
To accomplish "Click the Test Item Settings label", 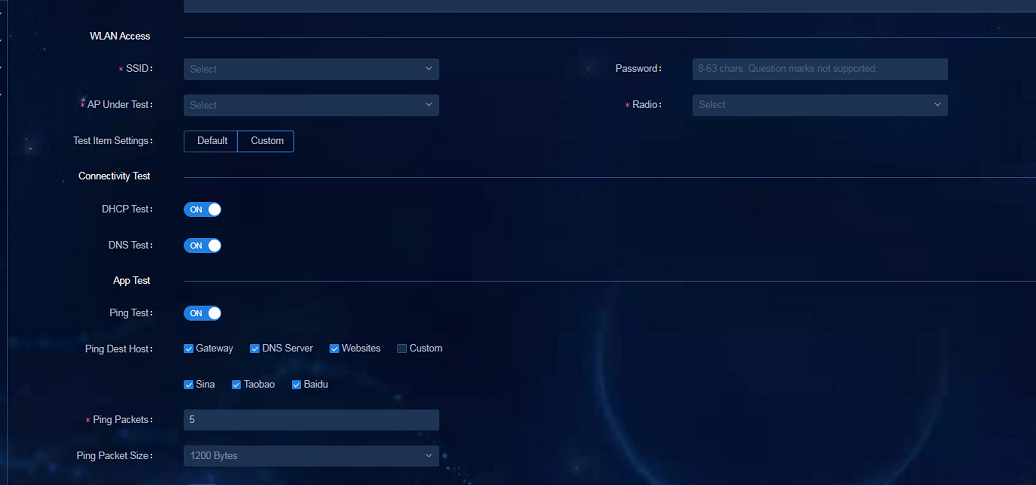I will coord(113,141).
